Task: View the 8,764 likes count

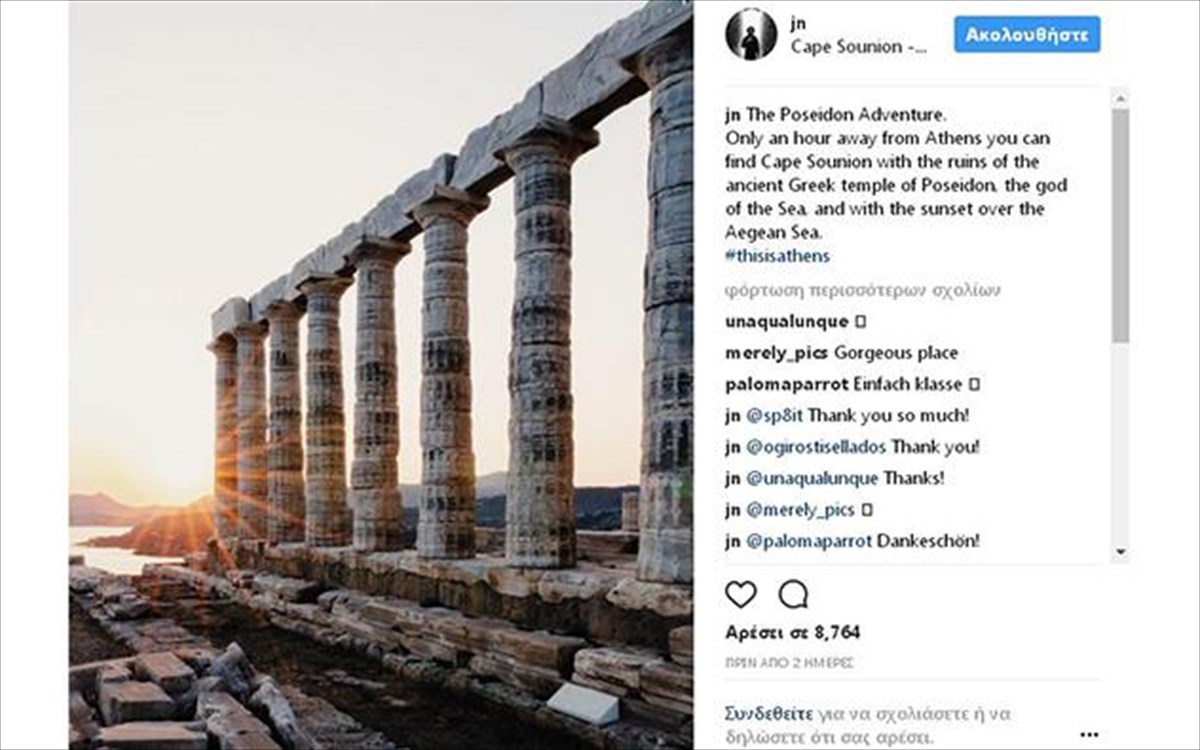Action: pyautogui.click(x=792, y=633)
